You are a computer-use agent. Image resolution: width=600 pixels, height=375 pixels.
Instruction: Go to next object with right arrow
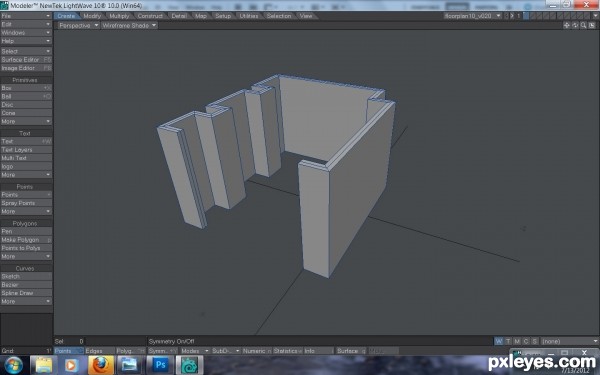512,16
